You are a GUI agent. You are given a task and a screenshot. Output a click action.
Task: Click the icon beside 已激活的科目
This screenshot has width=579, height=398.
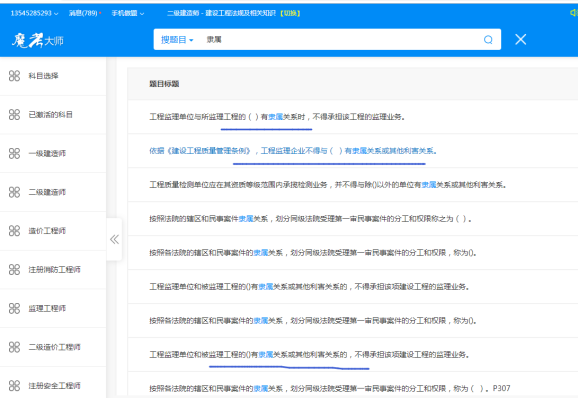pyautogui.click(x=14, y=114)
